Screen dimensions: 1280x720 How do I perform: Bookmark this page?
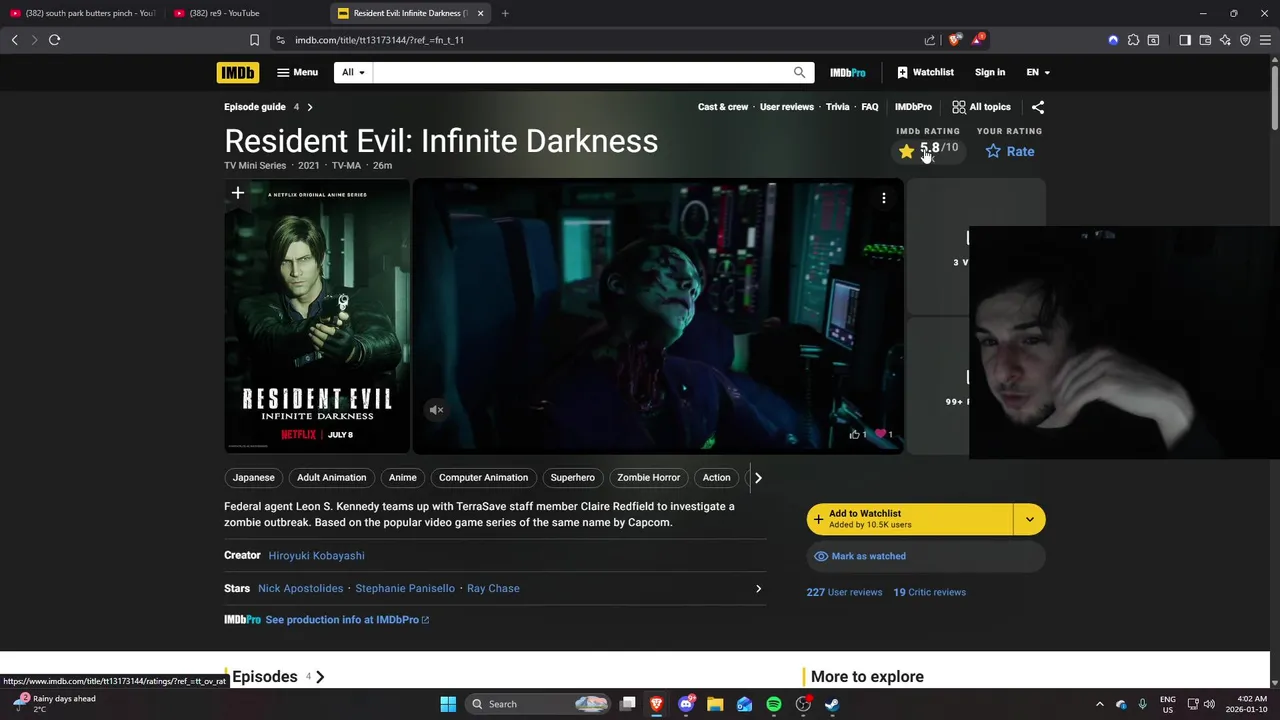tap(254, 40)
